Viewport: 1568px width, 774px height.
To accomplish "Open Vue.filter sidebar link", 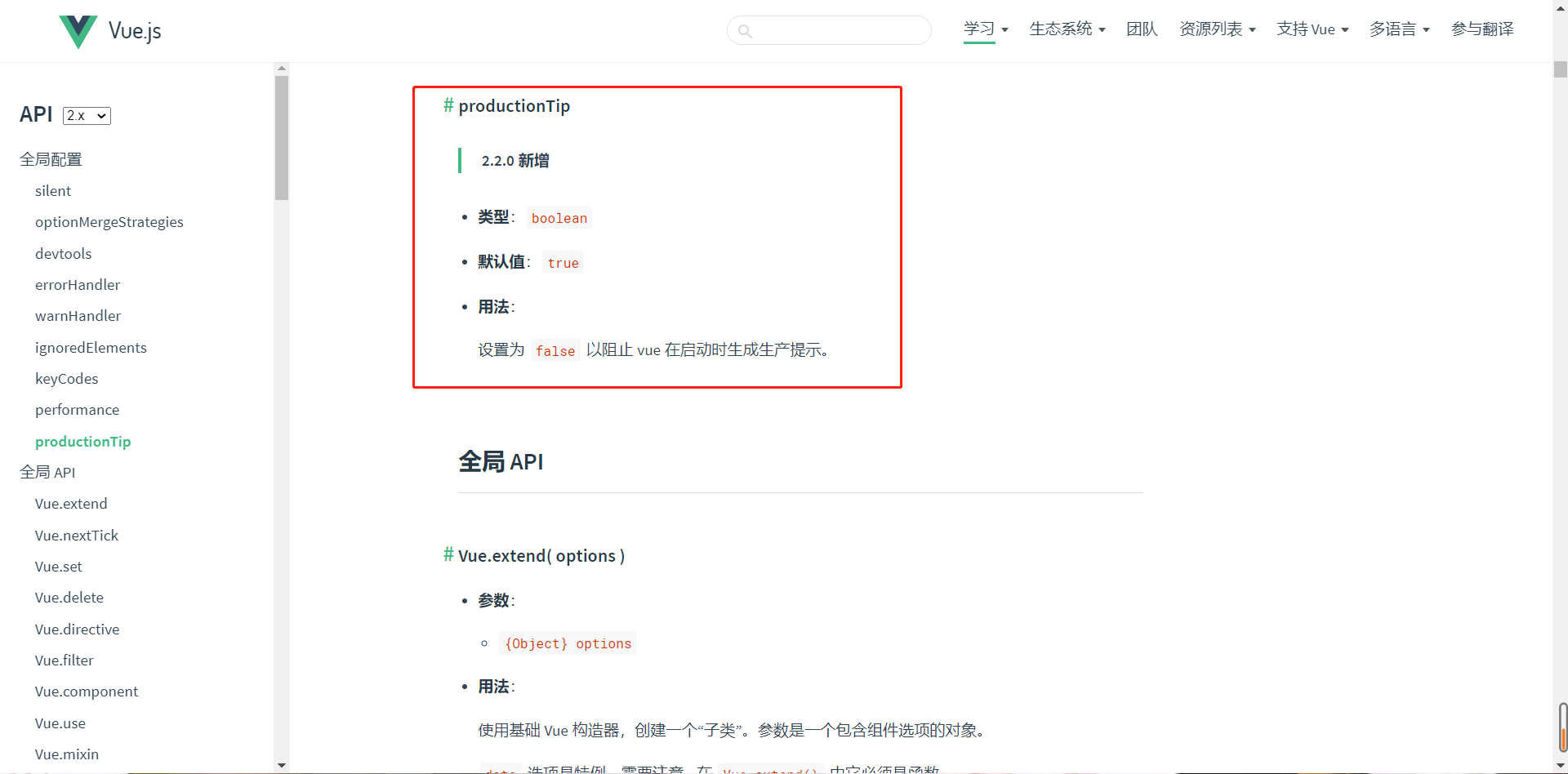I will coord(65,661).
